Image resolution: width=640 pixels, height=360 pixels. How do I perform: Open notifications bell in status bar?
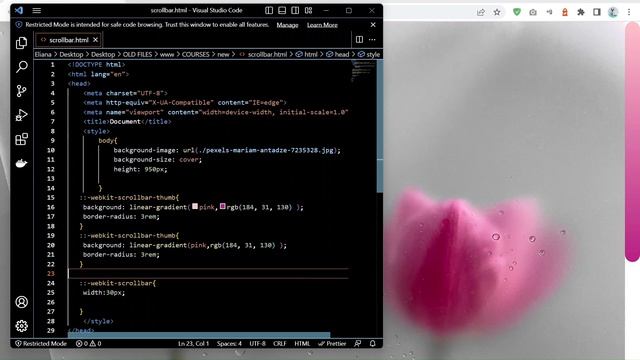coord(373,344)
